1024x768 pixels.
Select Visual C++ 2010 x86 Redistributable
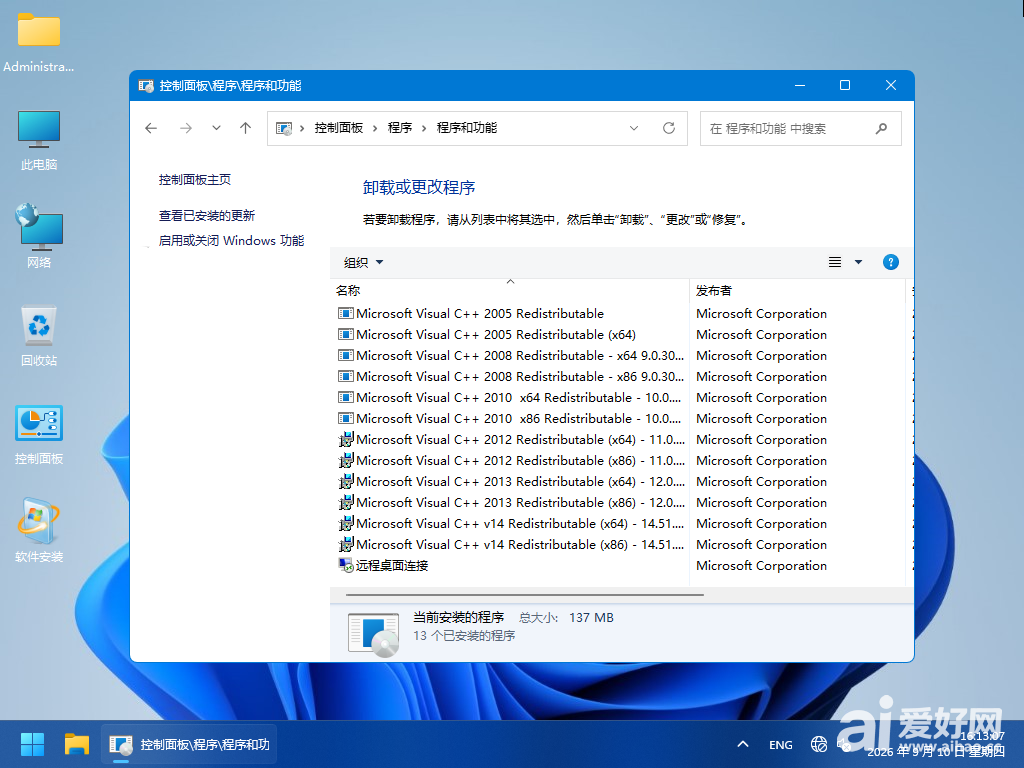pos(510,418)
